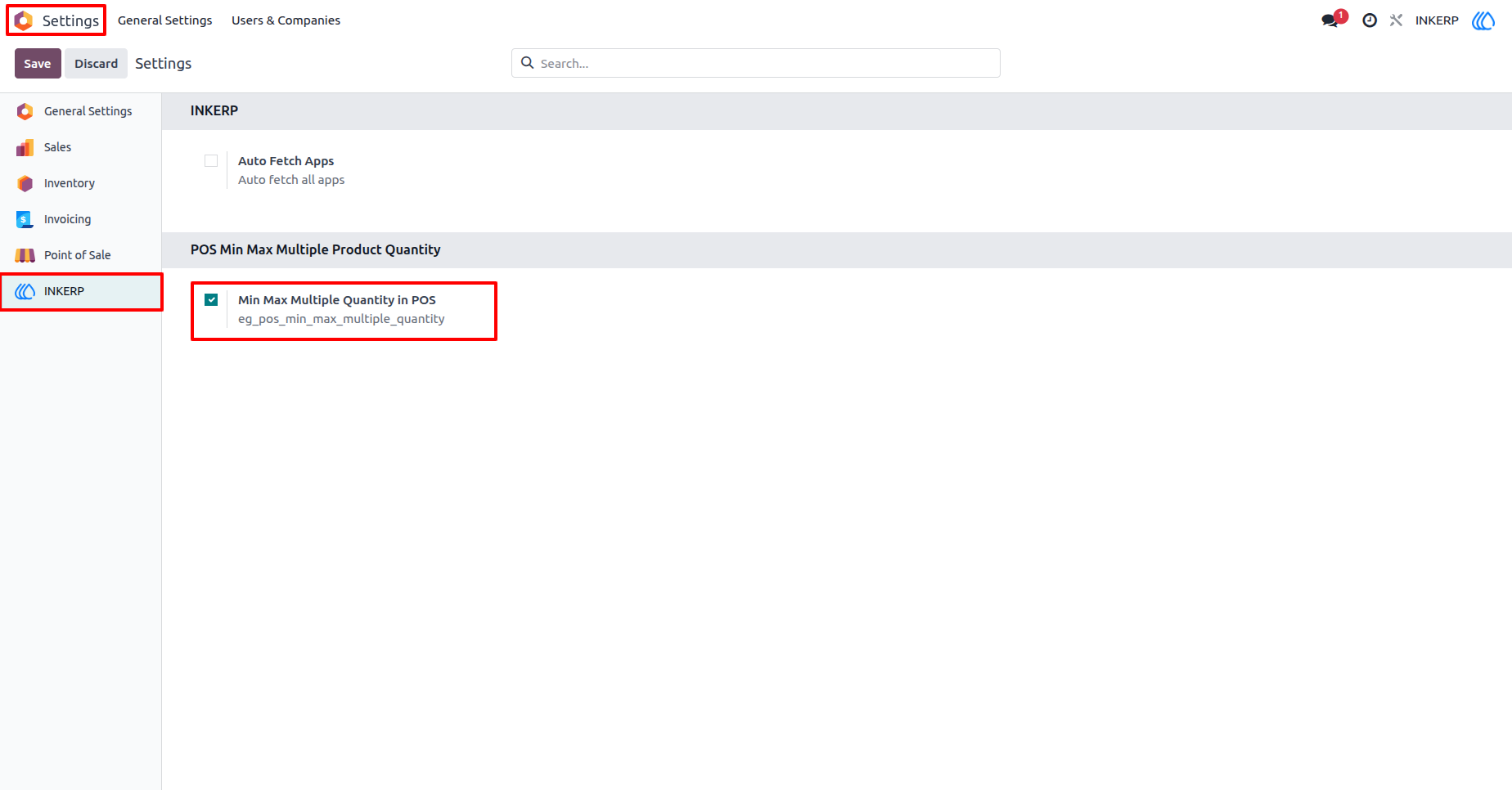Click the INKERP user avatar logo
Image resolution: width=1512 pixels, height=790 pixels.
tap(1483, 20)
